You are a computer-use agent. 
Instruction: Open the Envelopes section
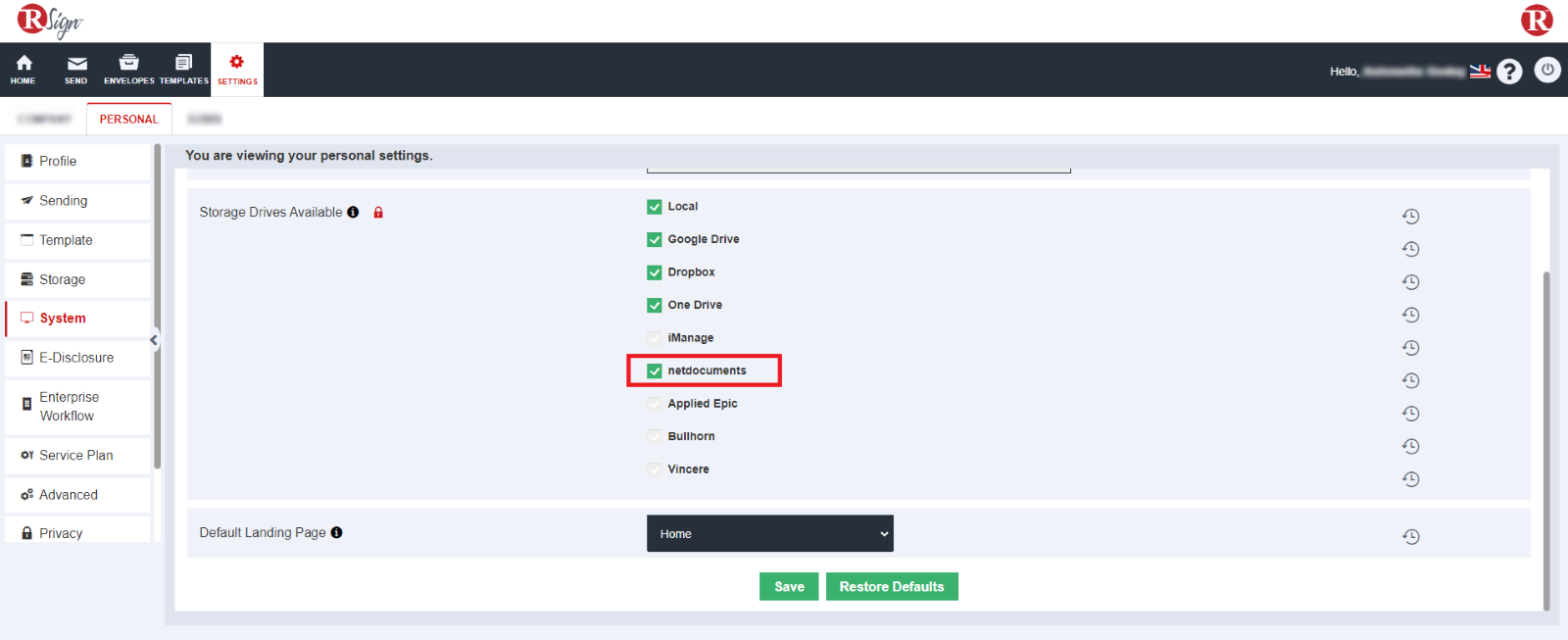click(x=129, y=70)
